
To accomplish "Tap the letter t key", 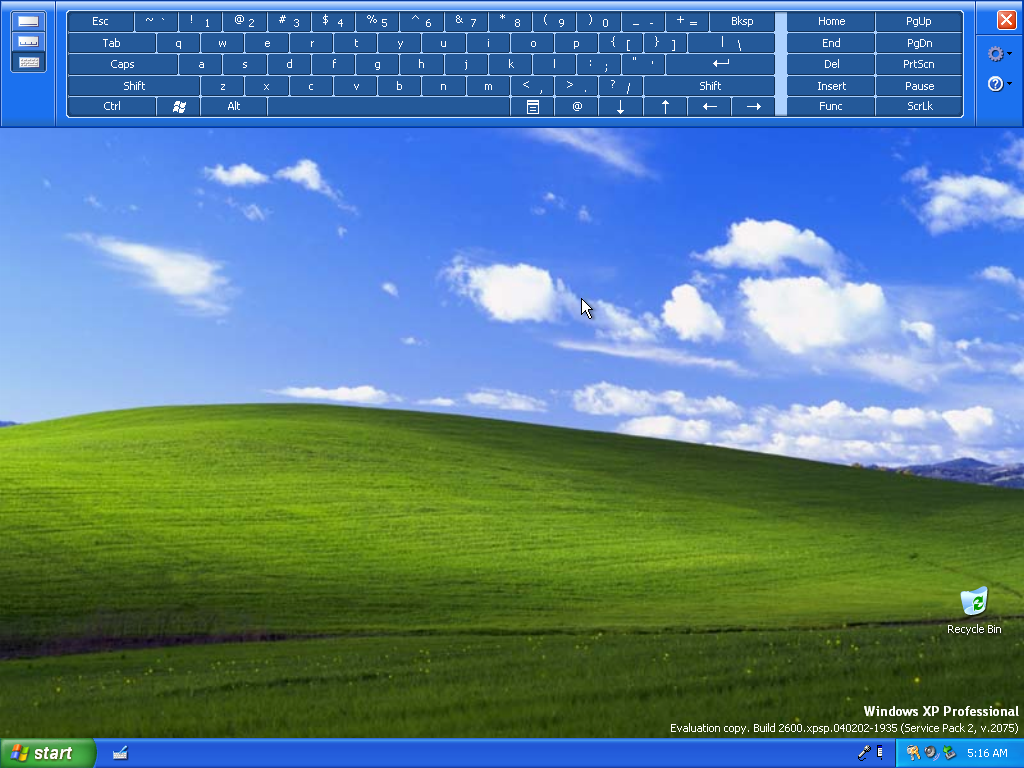I will [355, 43].
